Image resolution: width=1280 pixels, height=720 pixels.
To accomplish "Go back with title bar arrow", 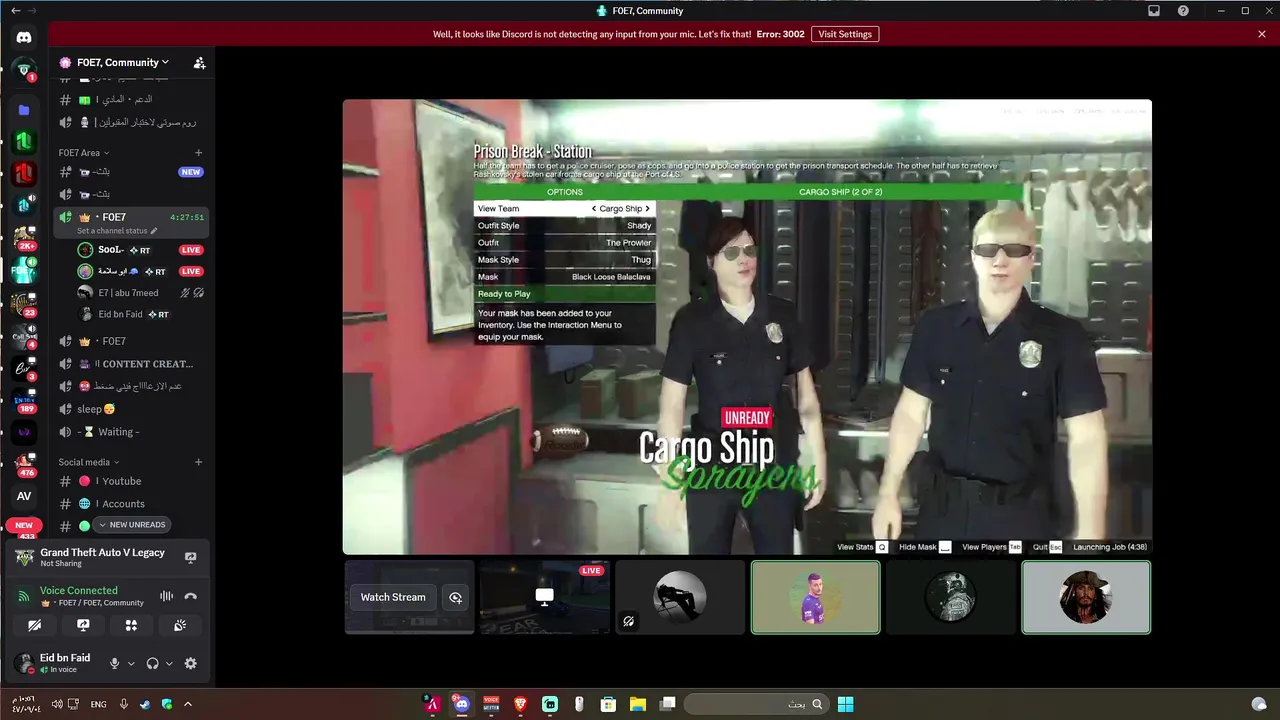I will [x=15, y=11].
